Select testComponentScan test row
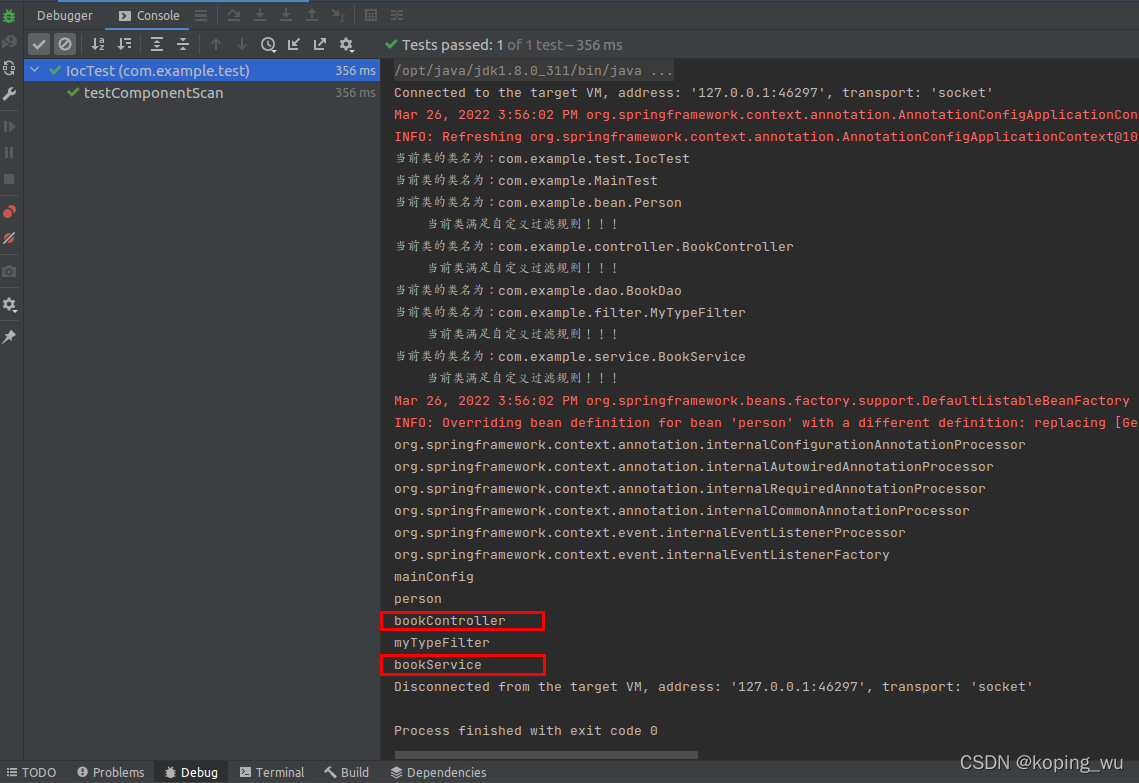The image size is (1139, 783). coord(202,93)
